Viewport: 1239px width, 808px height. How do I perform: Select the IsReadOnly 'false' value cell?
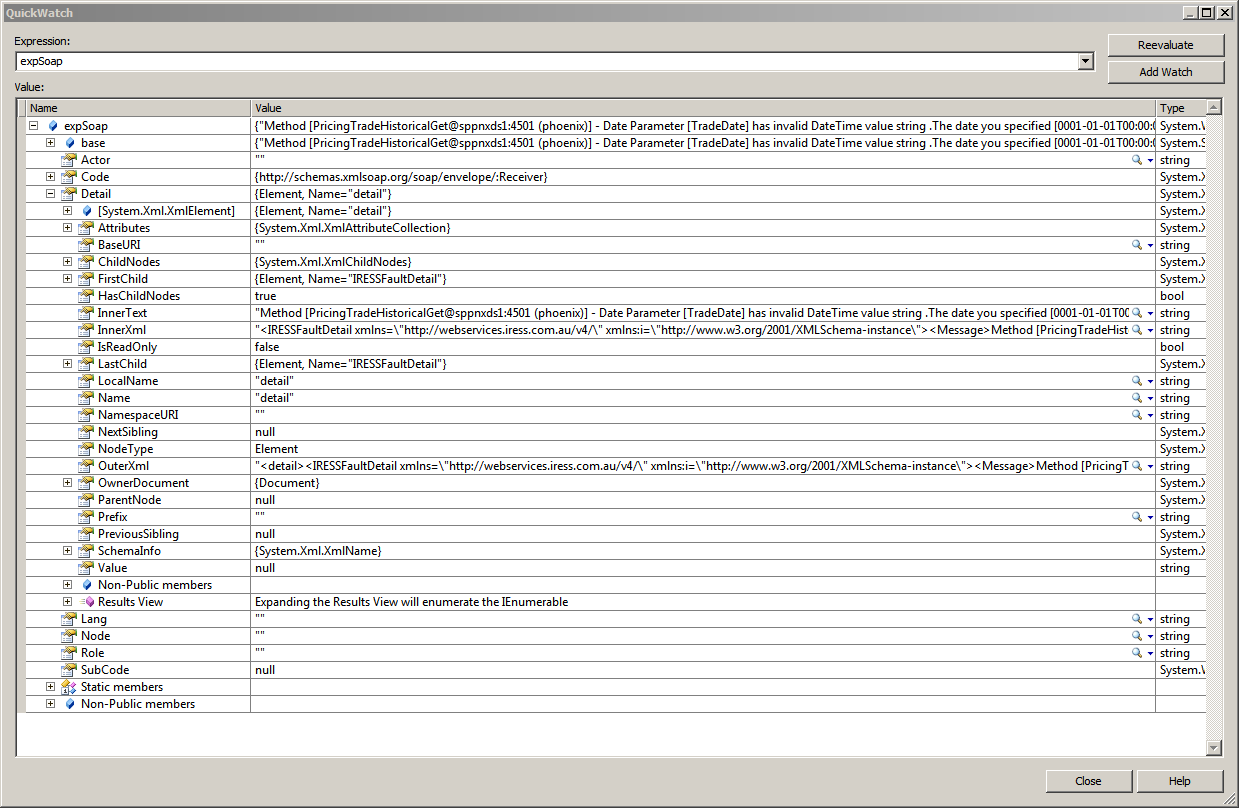click(x=703, y=347)
